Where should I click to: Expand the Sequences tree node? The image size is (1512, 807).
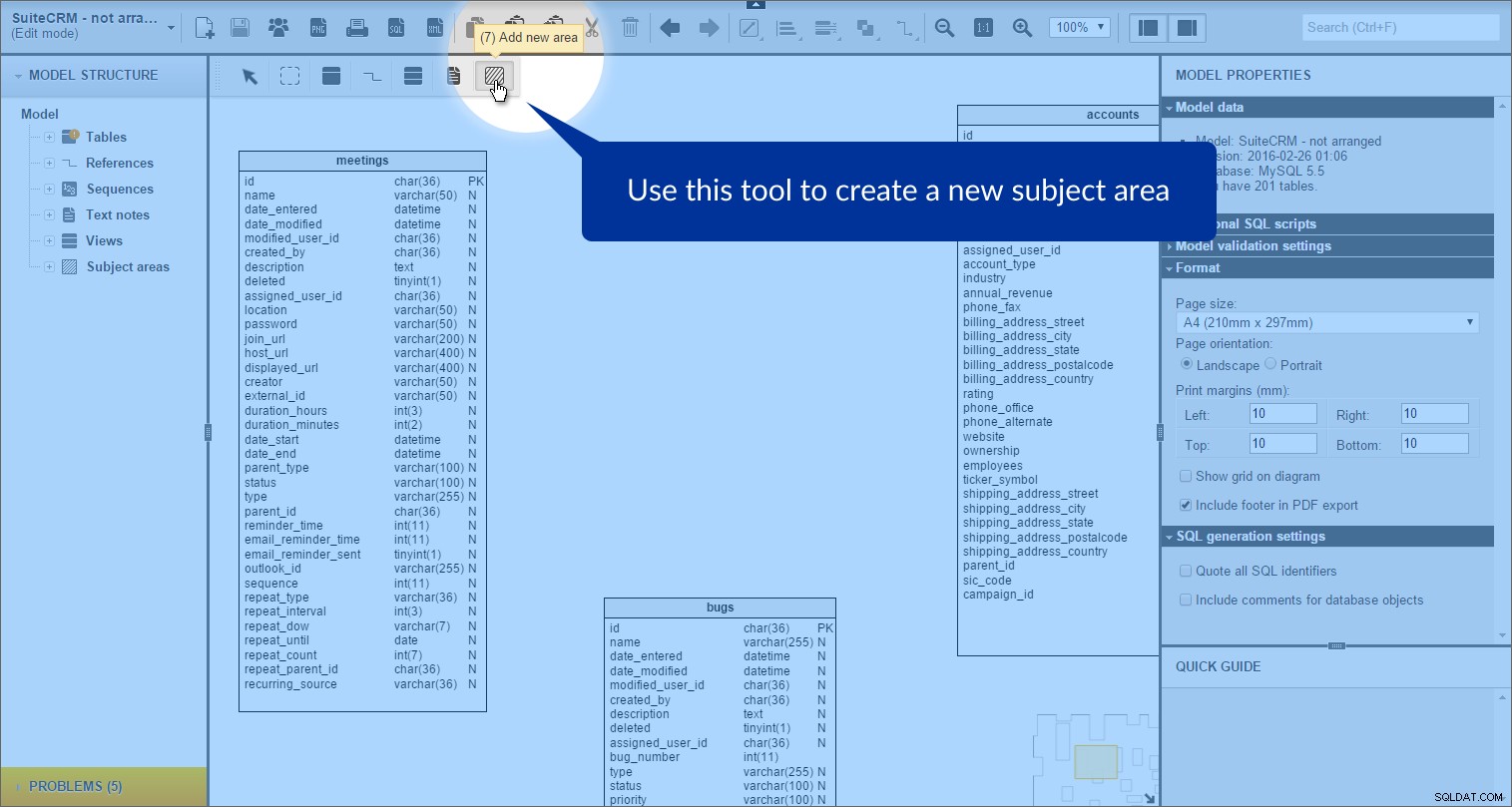pos(49,189)
